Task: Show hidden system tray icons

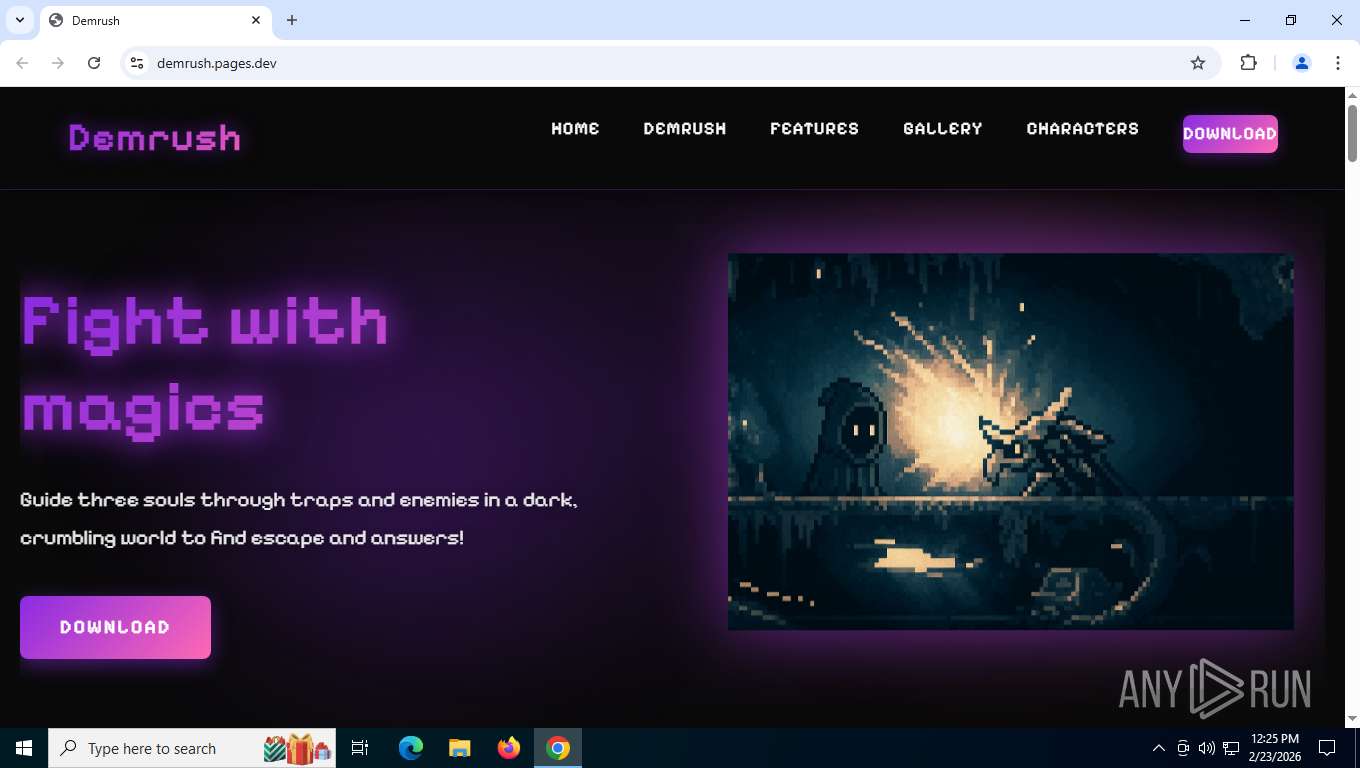Action: pos(1159,748)
